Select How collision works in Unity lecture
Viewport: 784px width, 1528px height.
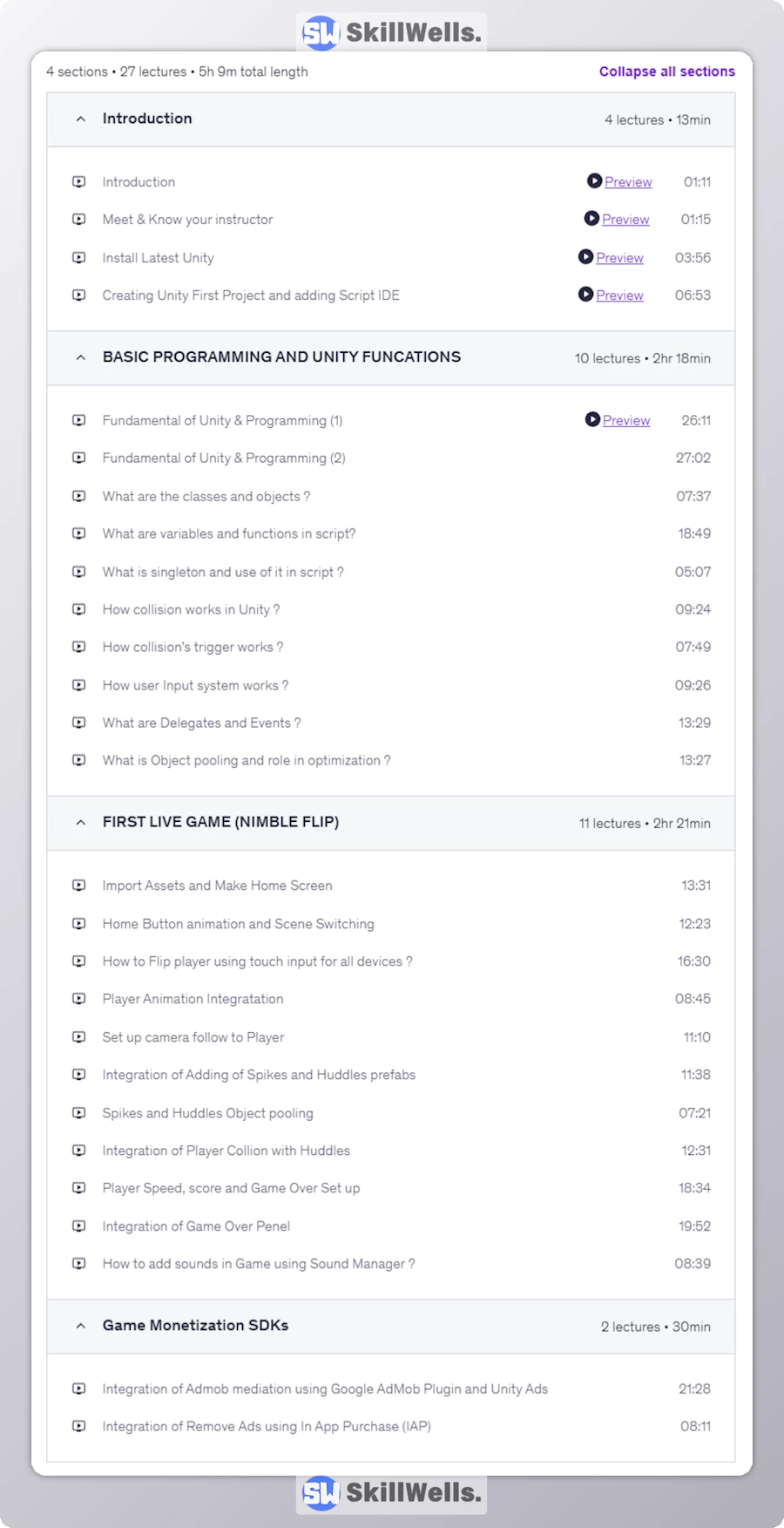[x=191, y=609]
